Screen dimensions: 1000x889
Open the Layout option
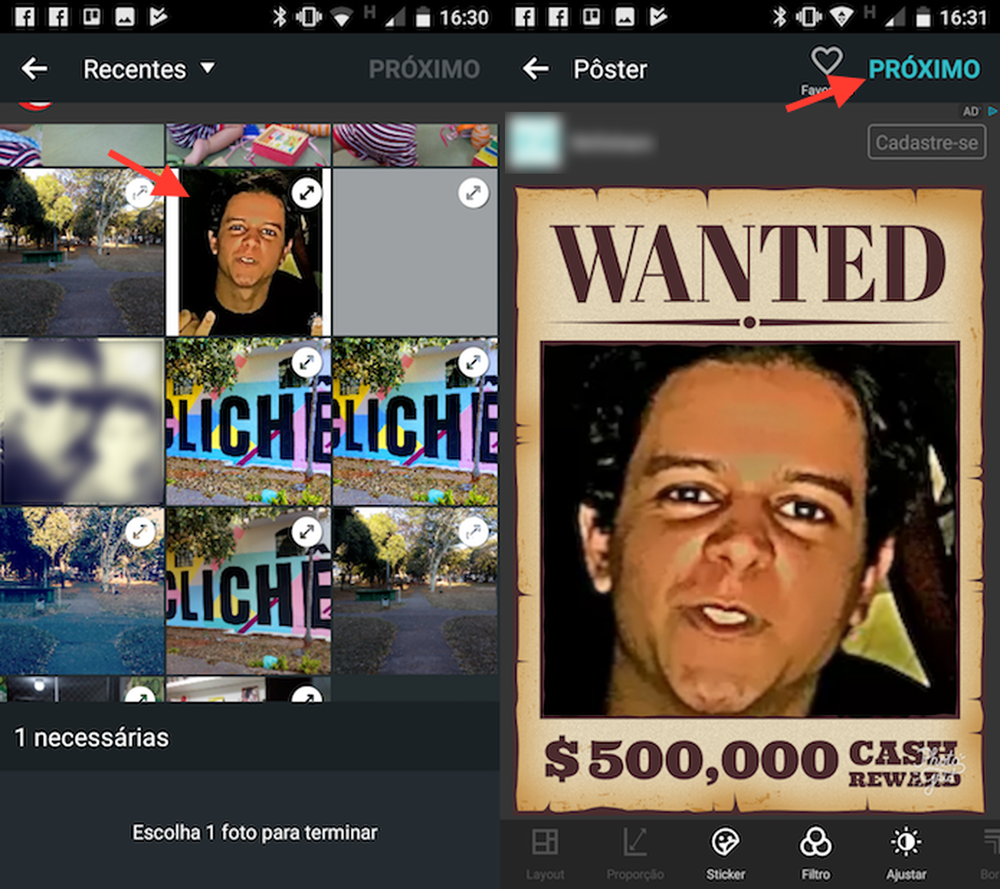[546, 851]
